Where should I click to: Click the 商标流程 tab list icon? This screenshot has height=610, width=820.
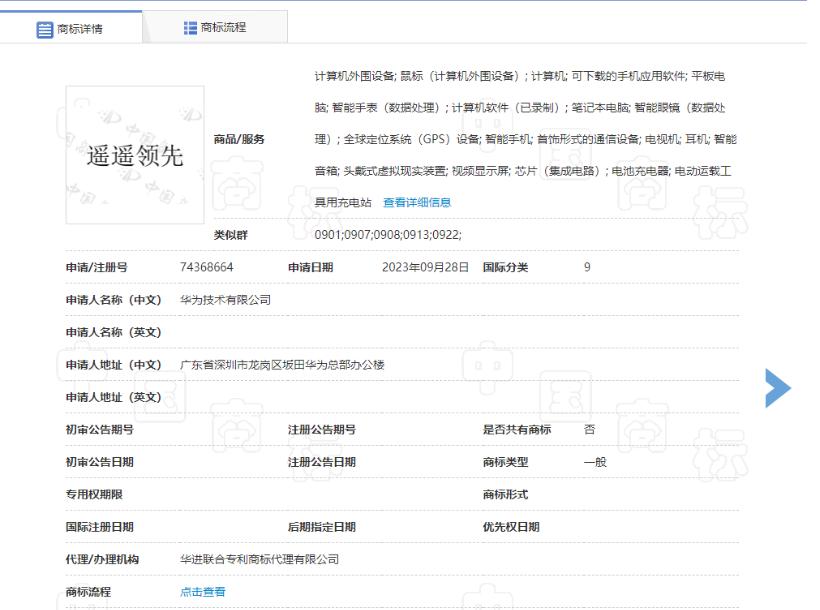pyautogui.click(x=190, y=28)
